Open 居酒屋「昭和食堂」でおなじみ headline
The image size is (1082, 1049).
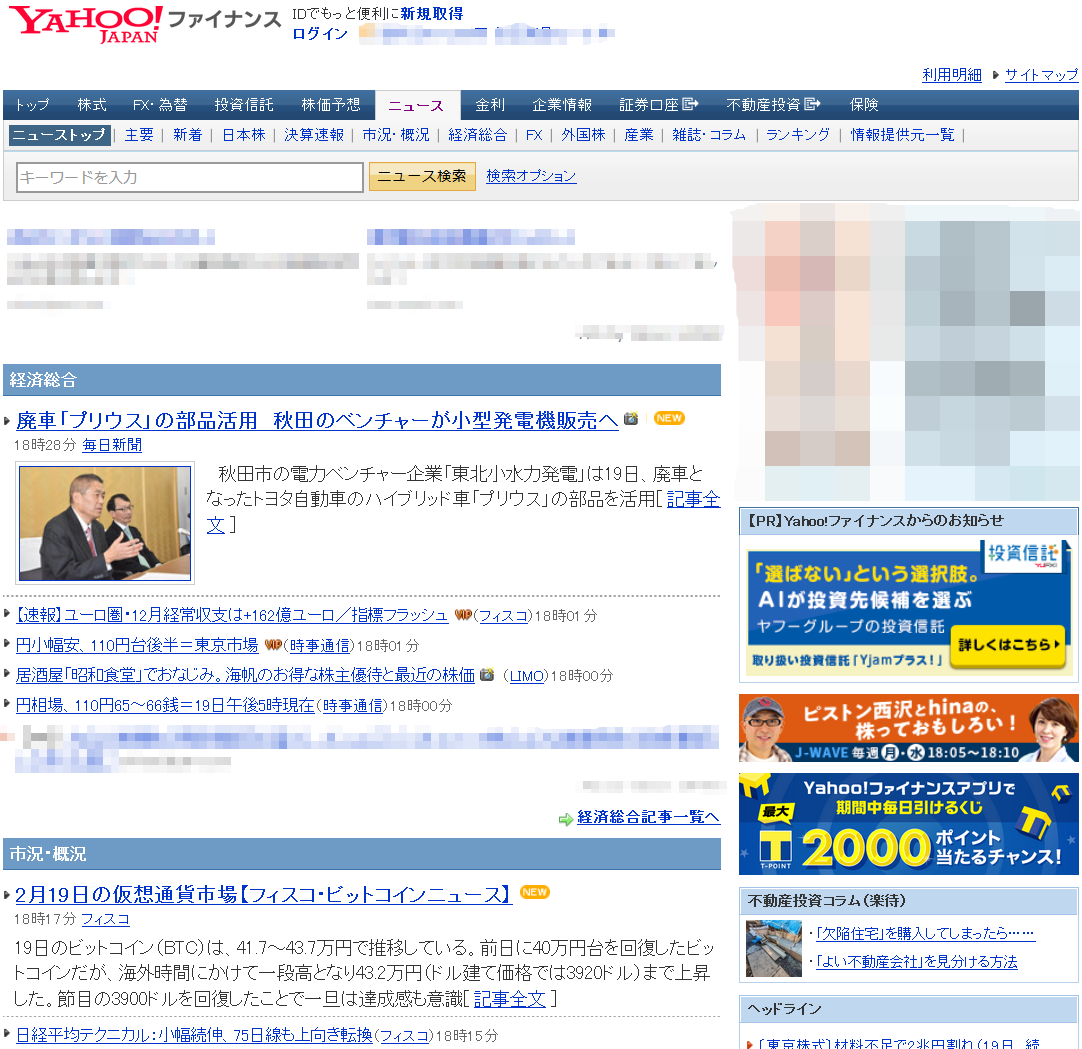click(245, 674)
